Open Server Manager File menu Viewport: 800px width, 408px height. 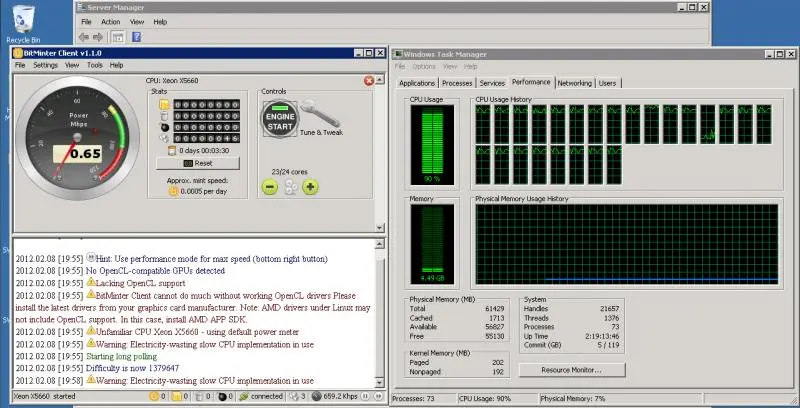point(86,22)
